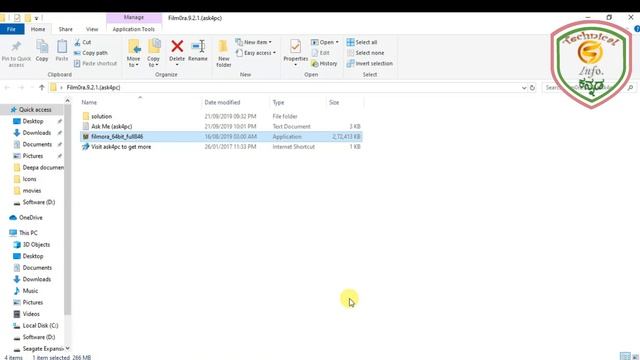Click the Back navigation arrow

[x=7, y=87]
